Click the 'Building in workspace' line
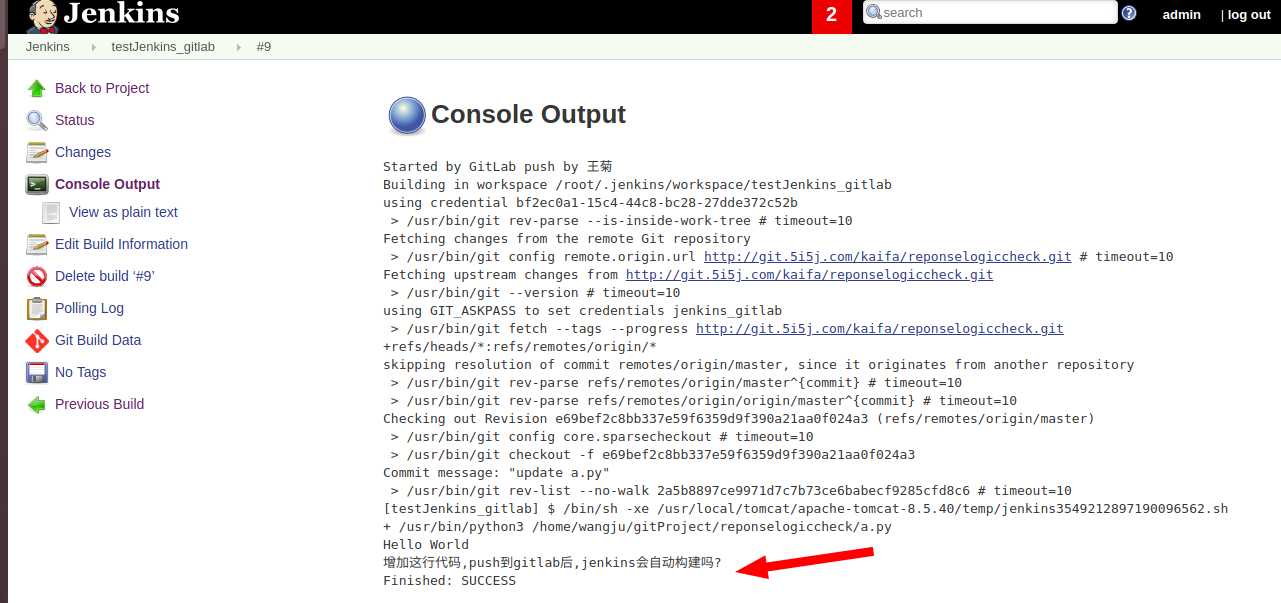This screenshot has height=603, width=1281. (637, 185)
